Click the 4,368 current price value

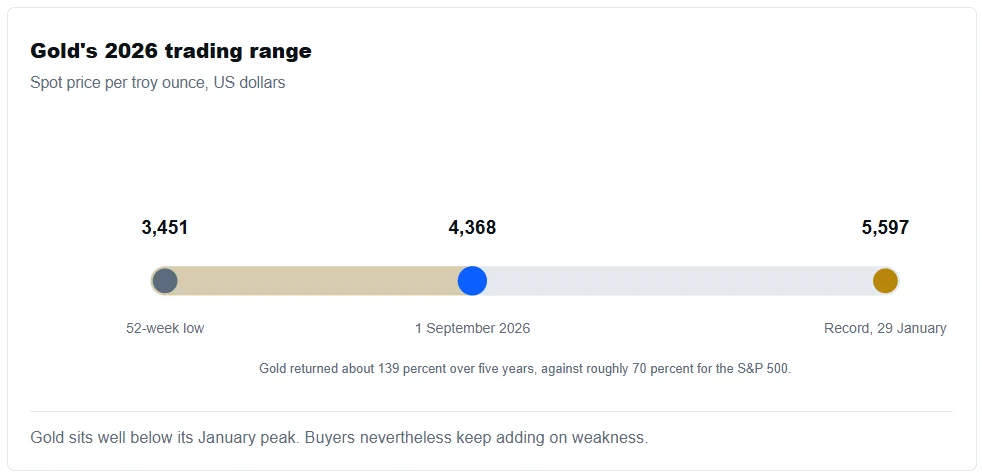pyautogui.click(x=472, y=227)
